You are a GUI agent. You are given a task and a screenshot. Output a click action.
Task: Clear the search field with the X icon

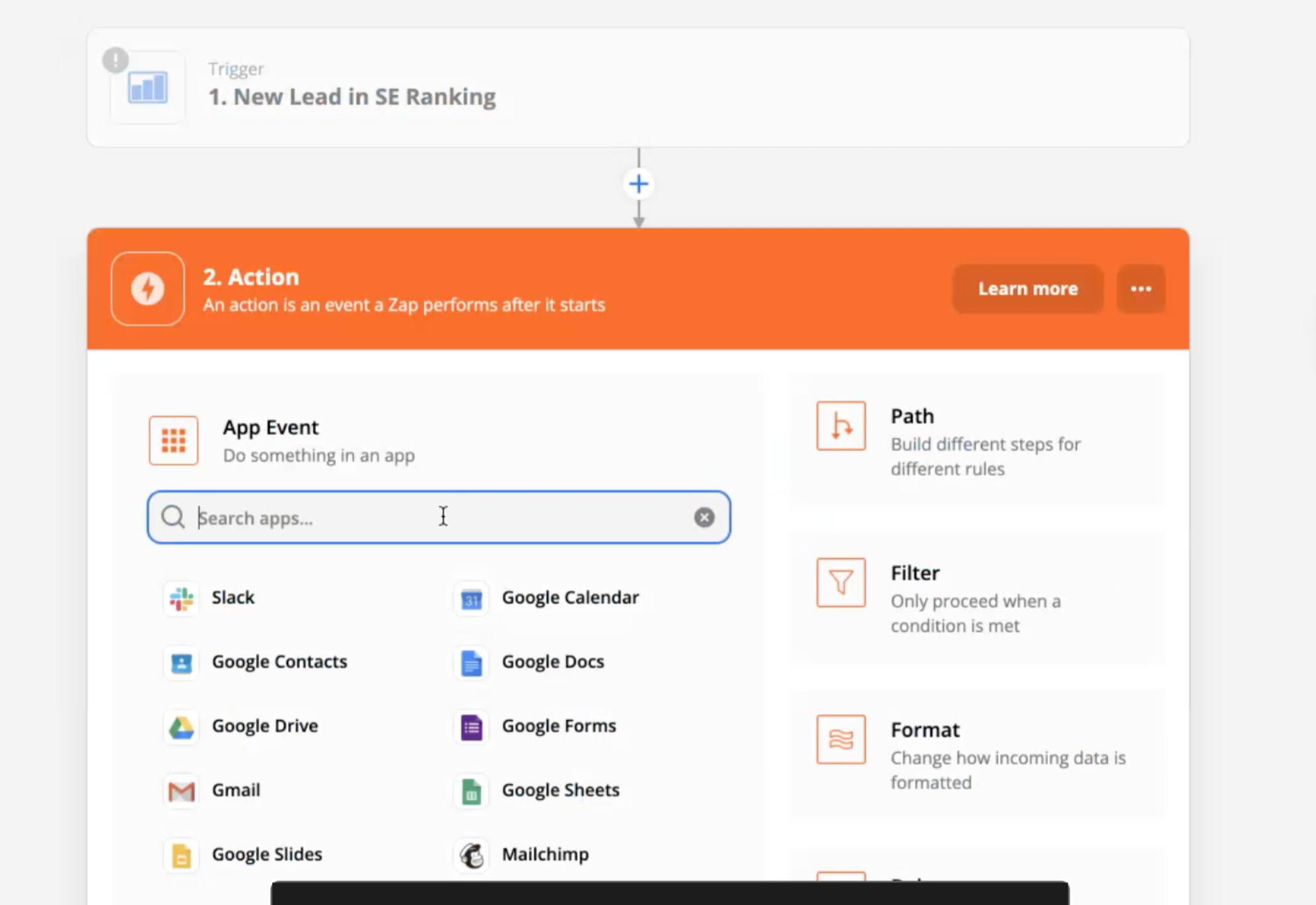[x=704, y=517]
